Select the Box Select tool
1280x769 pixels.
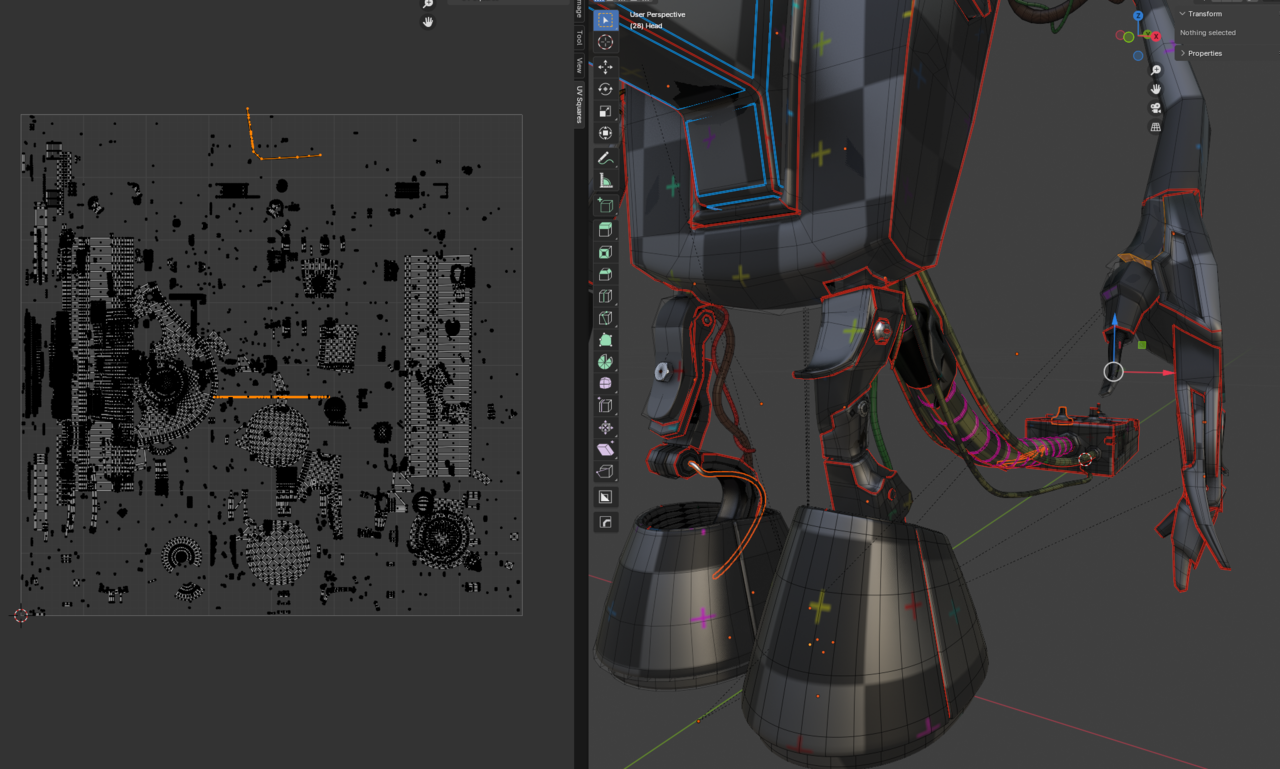[605, 20]
